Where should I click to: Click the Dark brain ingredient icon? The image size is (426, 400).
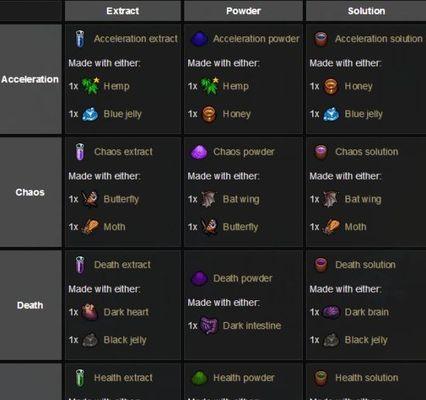pos(331,312)
